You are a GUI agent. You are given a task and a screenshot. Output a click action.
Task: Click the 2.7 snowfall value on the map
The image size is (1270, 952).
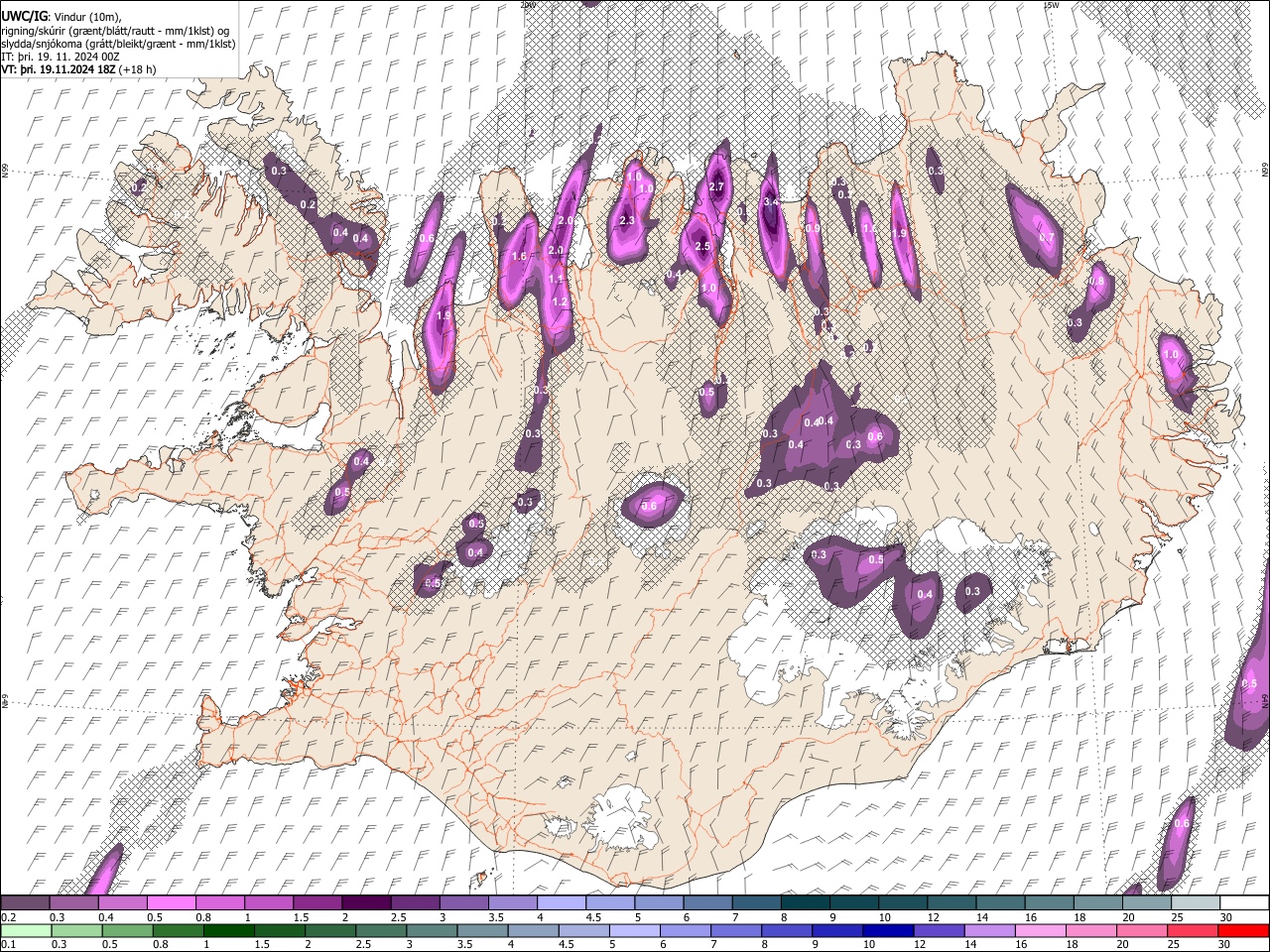(x=718, y=187)
